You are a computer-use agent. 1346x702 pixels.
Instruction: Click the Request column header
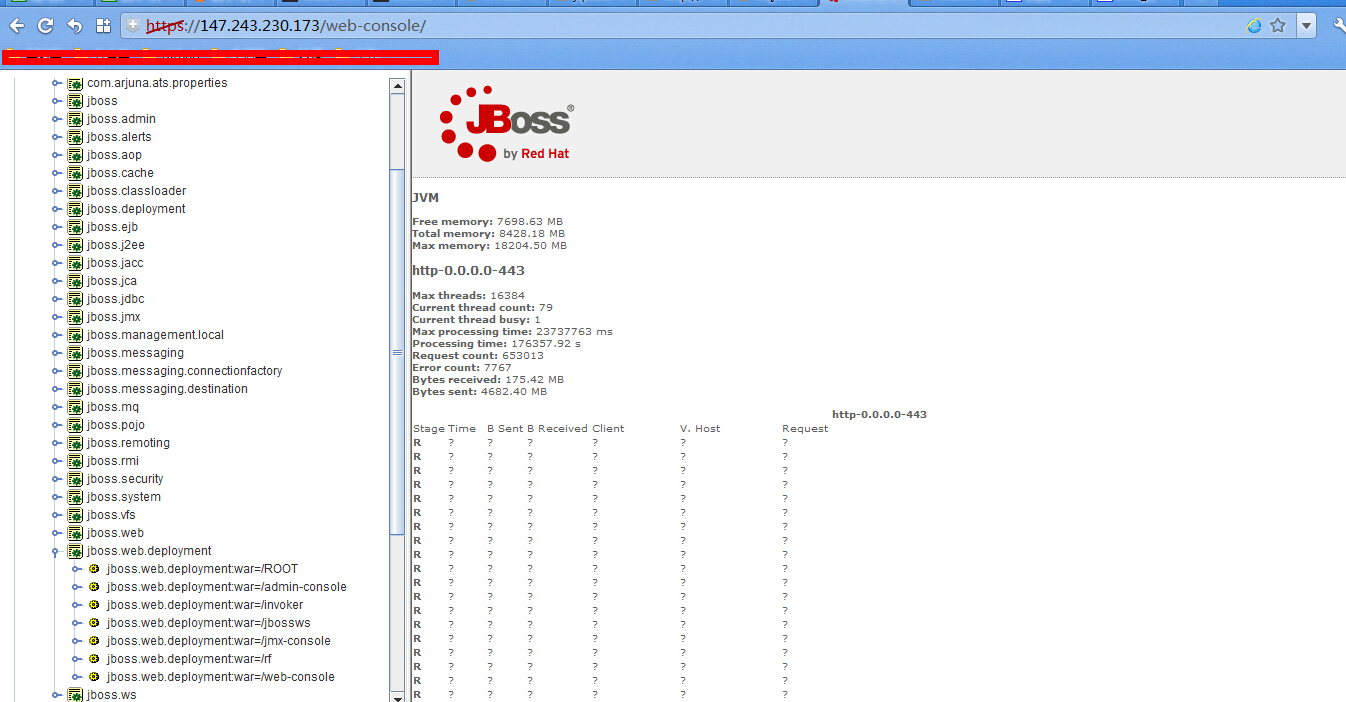click(x=805, y=429)
